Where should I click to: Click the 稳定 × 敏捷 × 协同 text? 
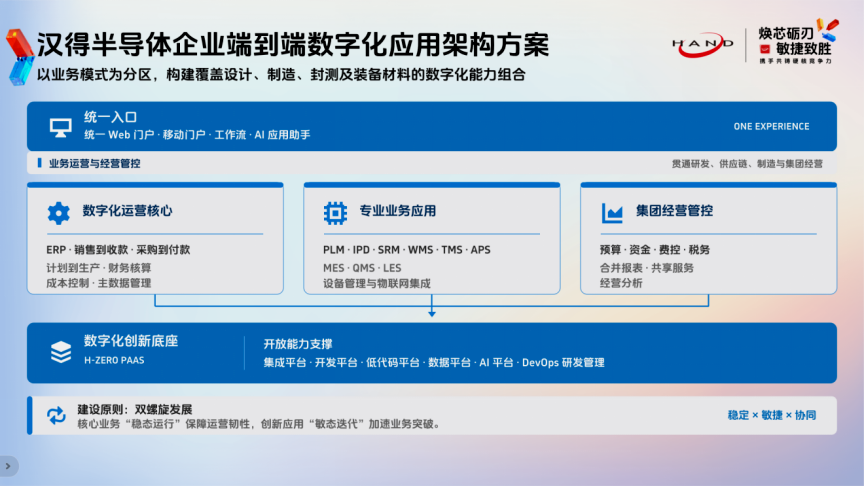pyautogui.click(x=771, y=415)
